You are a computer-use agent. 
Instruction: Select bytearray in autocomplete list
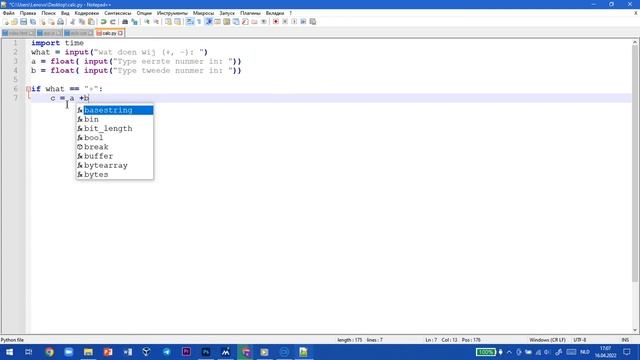click(x=115, y=165)
